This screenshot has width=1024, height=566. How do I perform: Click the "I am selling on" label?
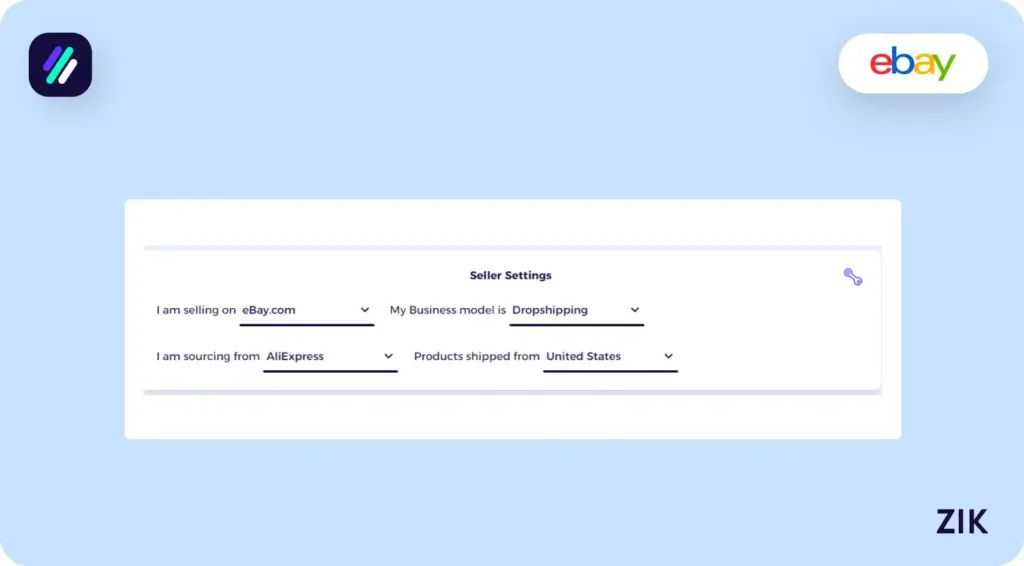click(x=196, y=310)
